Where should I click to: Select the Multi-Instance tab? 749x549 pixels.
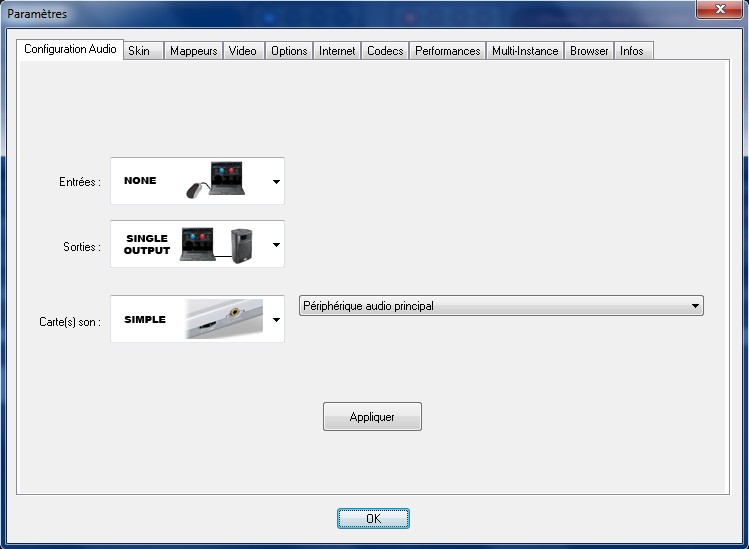coord(525,51)
